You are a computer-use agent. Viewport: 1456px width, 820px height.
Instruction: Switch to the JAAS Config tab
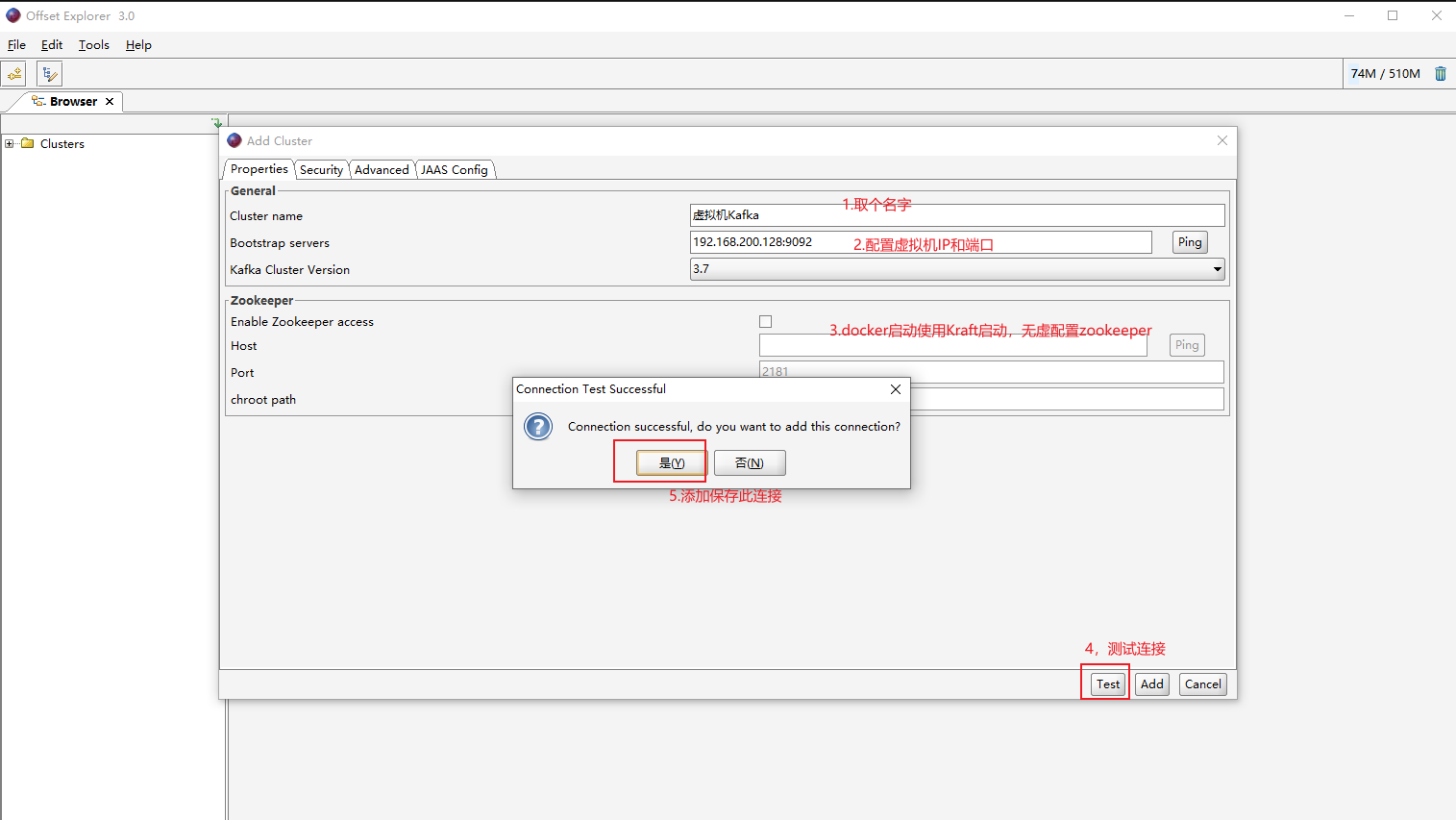click(455, 170)
